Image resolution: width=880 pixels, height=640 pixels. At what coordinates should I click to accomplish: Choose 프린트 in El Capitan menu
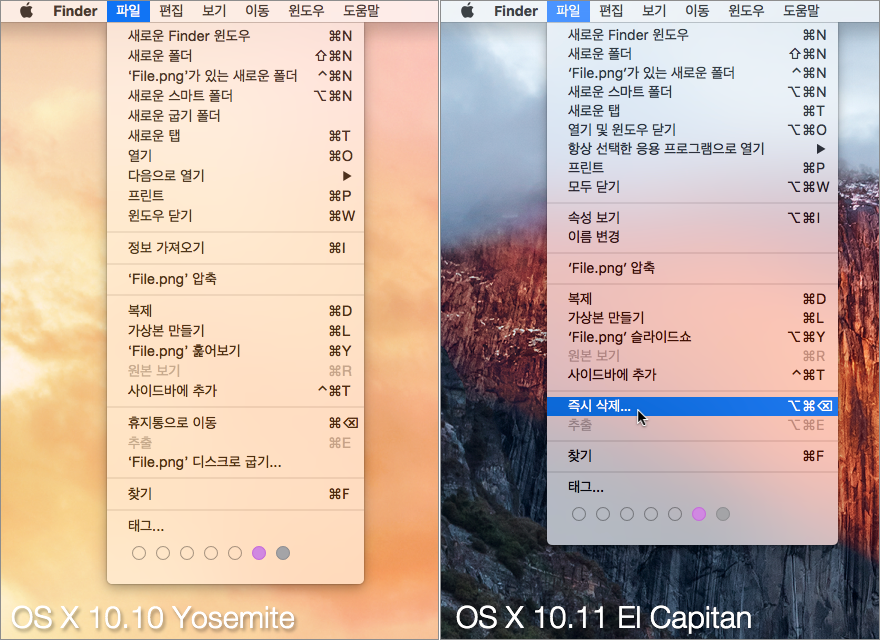(x=693, y=168)
